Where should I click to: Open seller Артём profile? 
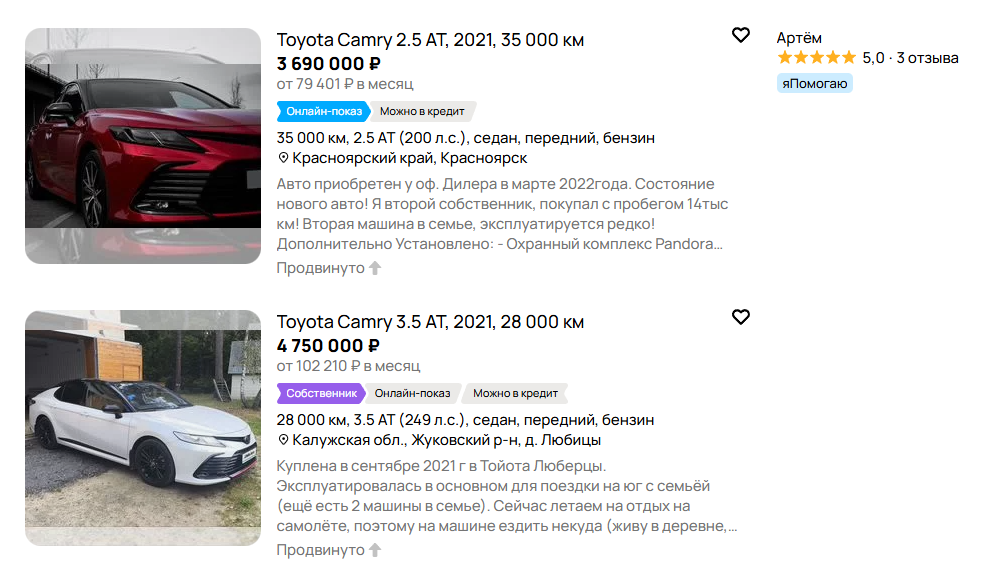coord(798,38)
